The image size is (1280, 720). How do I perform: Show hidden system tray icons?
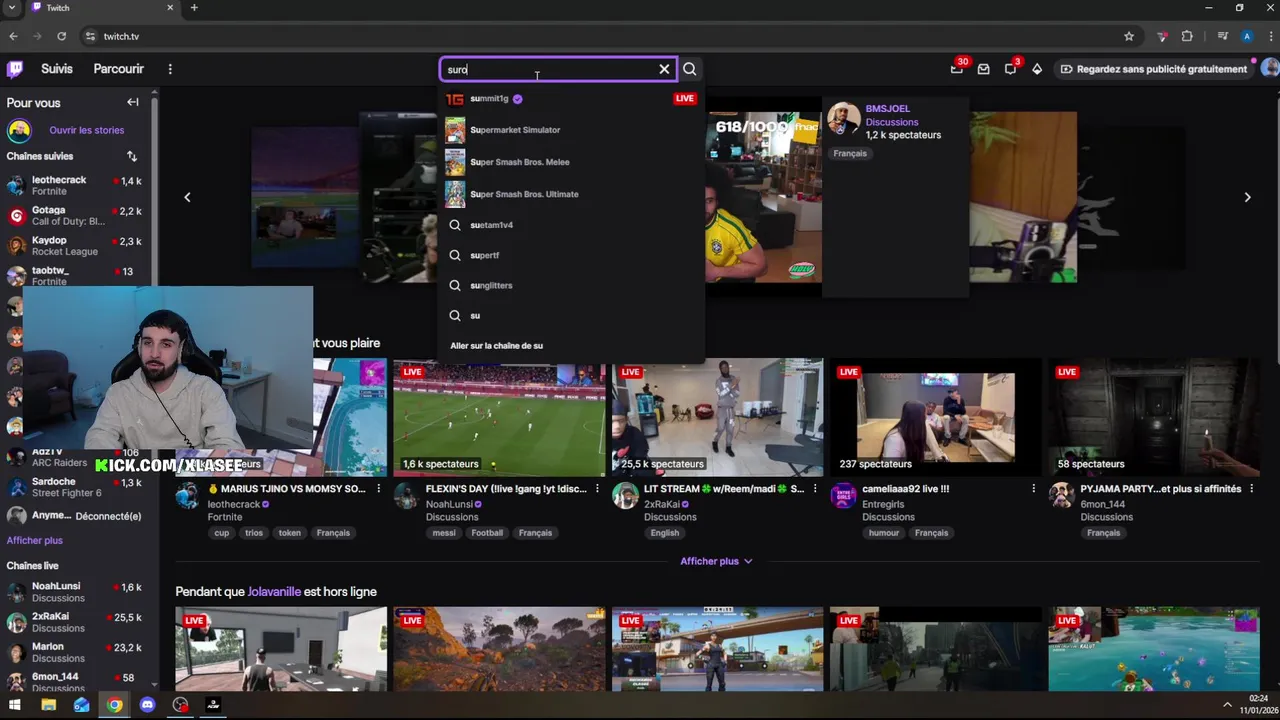click(1227, 705)
